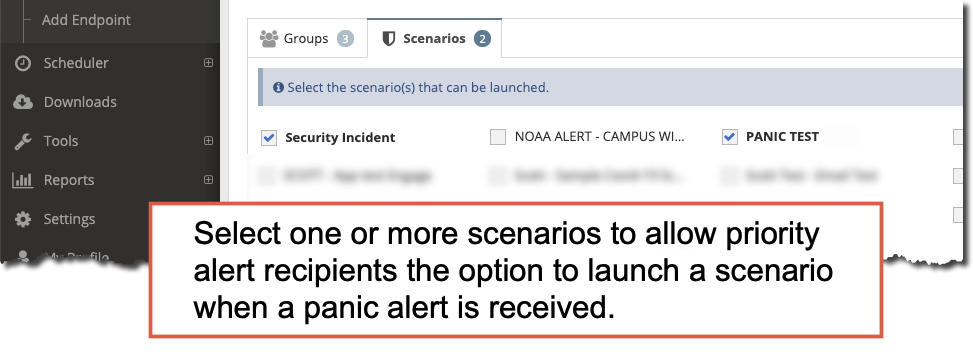Expand the Reports sidebar submenu
Screen dimensions: 973x363
(208, 180)
